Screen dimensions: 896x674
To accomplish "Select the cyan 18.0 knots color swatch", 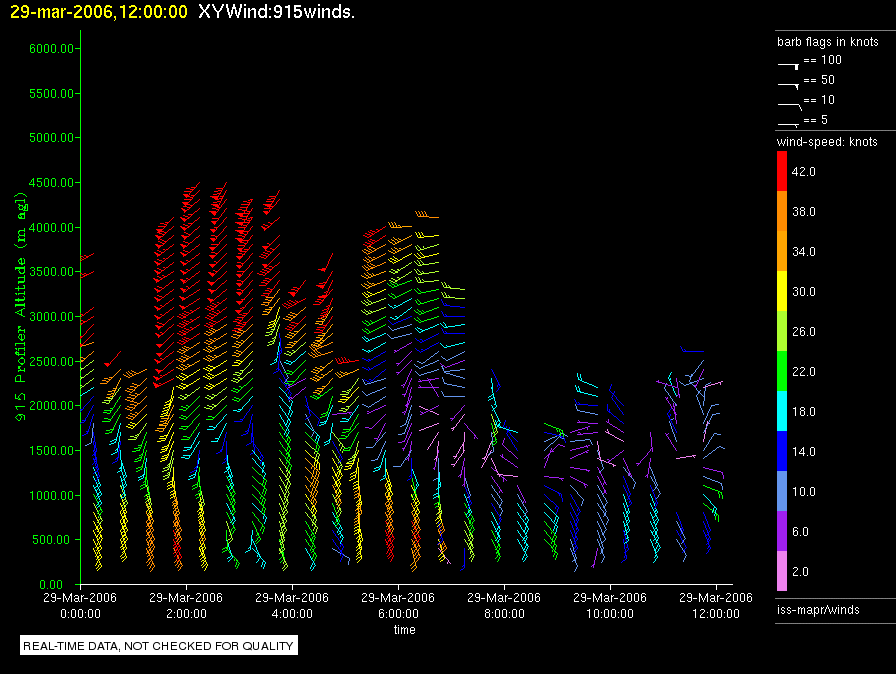I will [x=782, y=411].
